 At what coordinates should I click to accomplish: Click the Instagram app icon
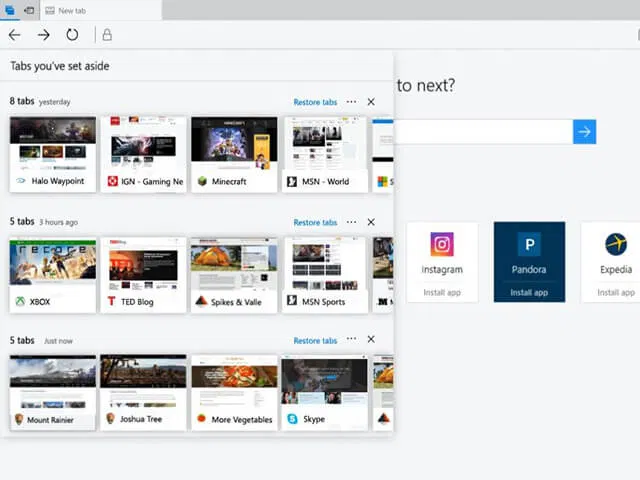coord(442,244)
